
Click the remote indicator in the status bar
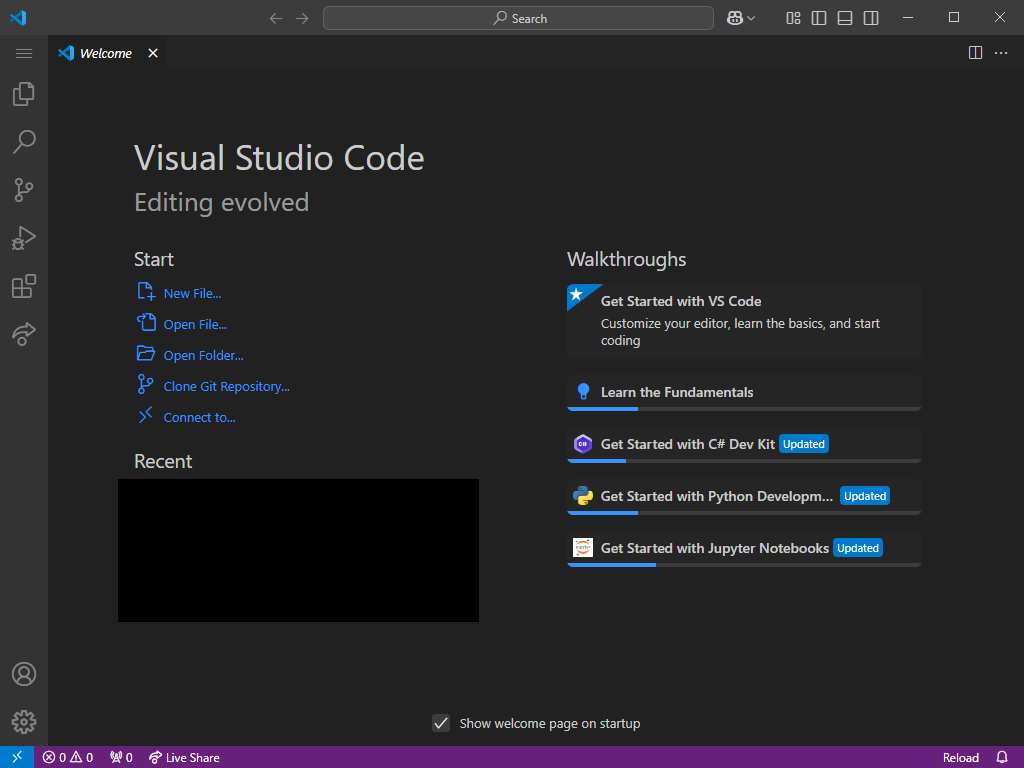[x=16, y=757]
